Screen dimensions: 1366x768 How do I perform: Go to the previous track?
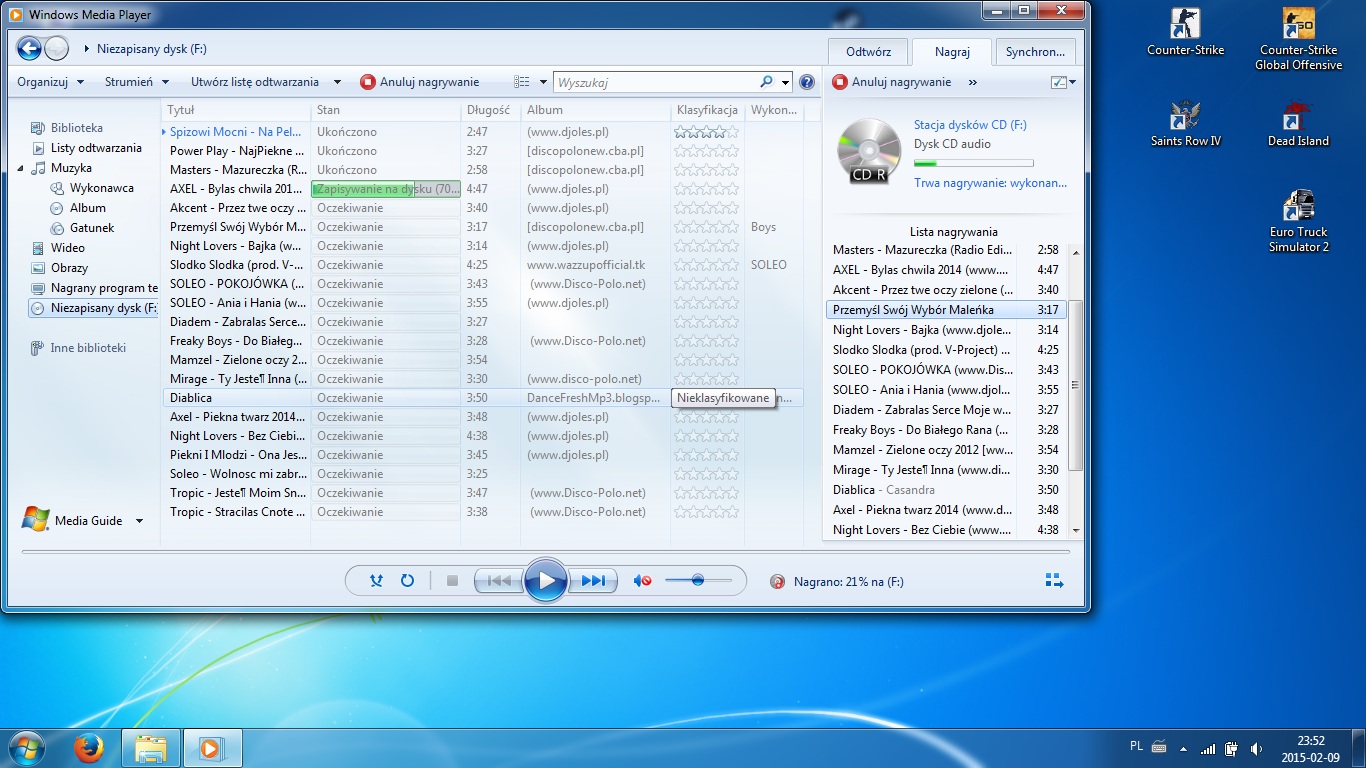[499, 580]
